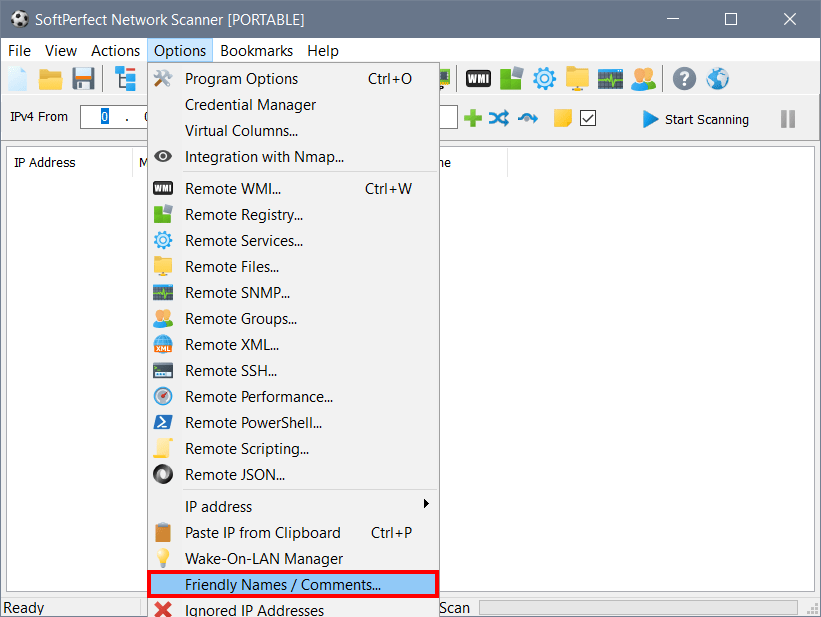Image resolution: width=821 pixels, height=617 pixels.
Task: Close the Options menu via its title
Action: click(x=180, y=51)
